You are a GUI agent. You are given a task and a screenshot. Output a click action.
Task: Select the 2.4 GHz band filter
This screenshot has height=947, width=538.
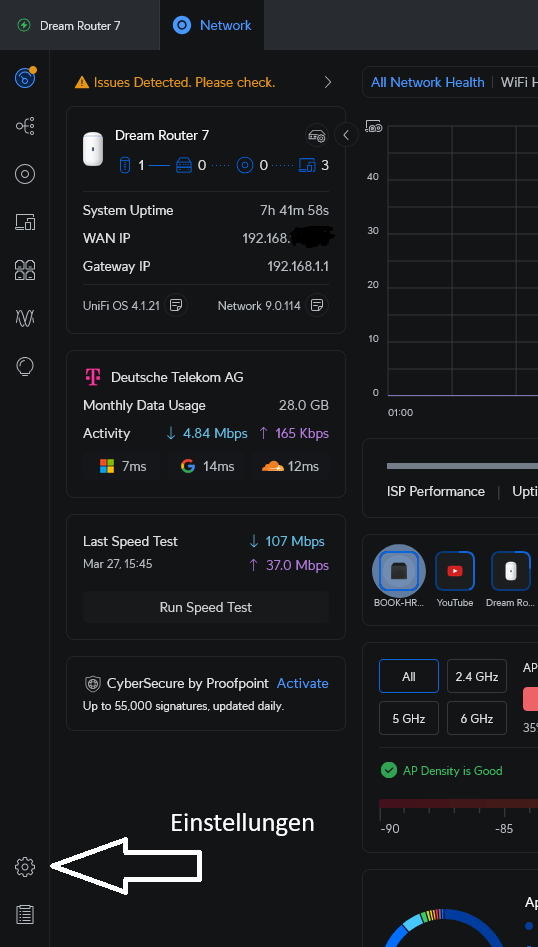coord(476,676)
